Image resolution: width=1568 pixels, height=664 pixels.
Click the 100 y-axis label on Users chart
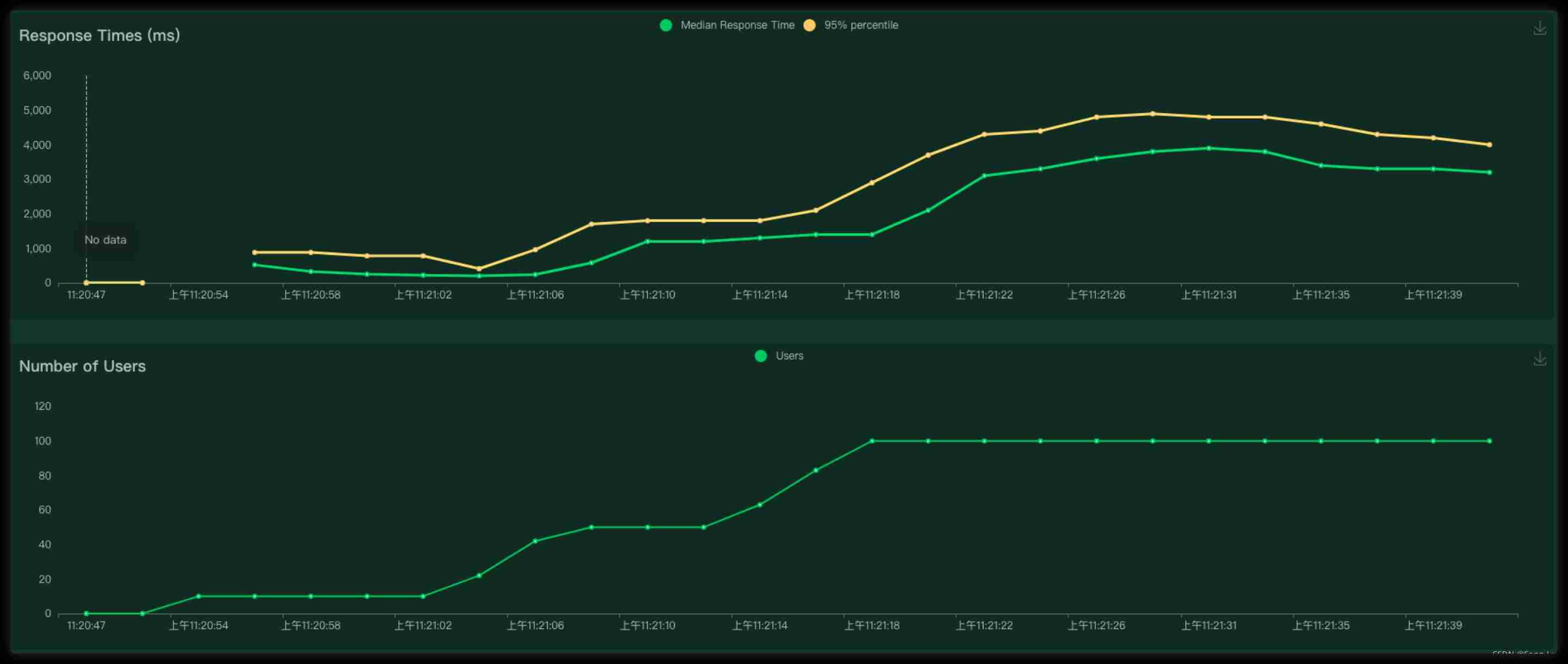tap(42, 441)
